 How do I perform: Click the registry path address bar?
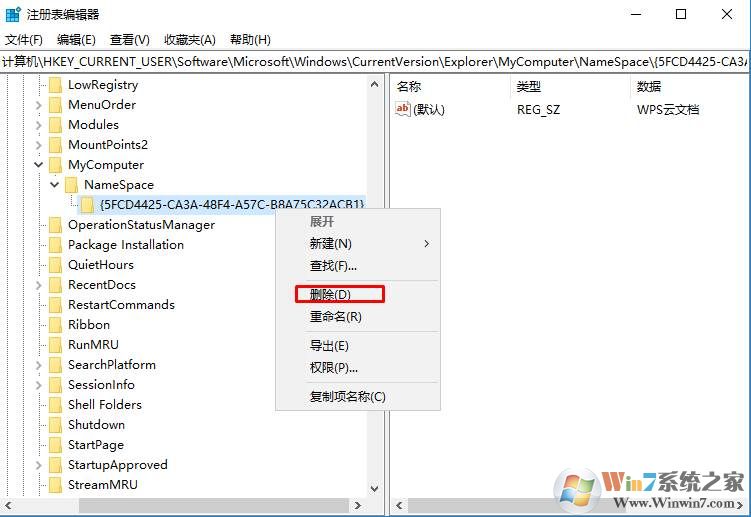375,62
